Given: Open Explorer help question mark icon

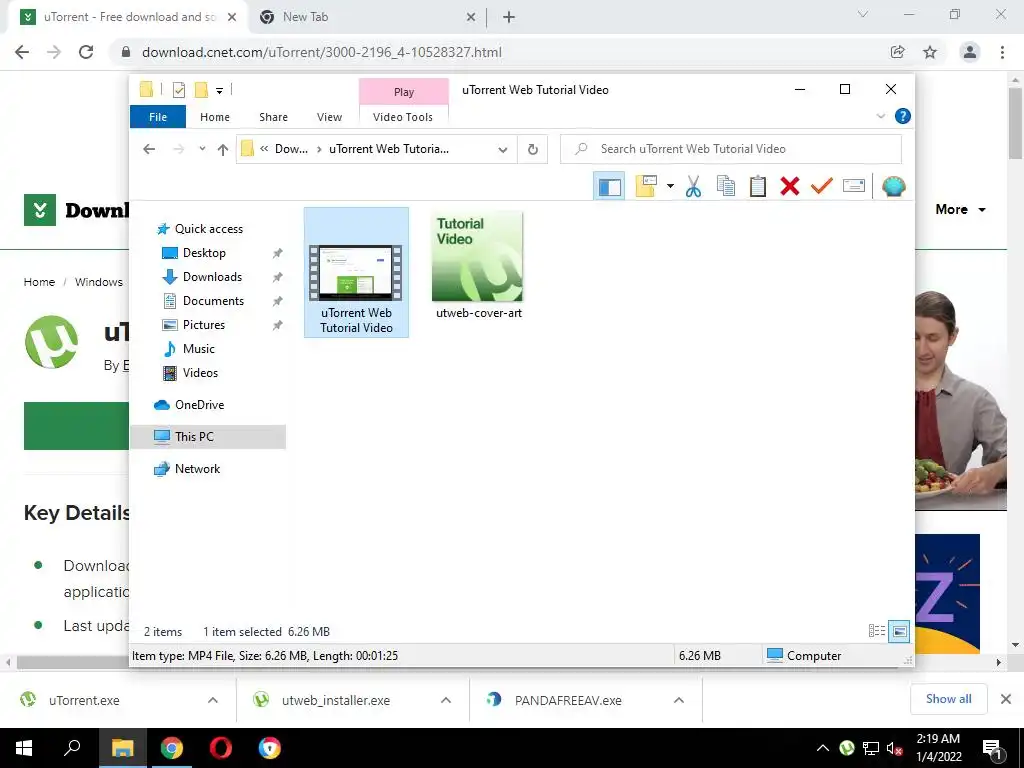Looking at the screenshot, I should click(903, 116).
